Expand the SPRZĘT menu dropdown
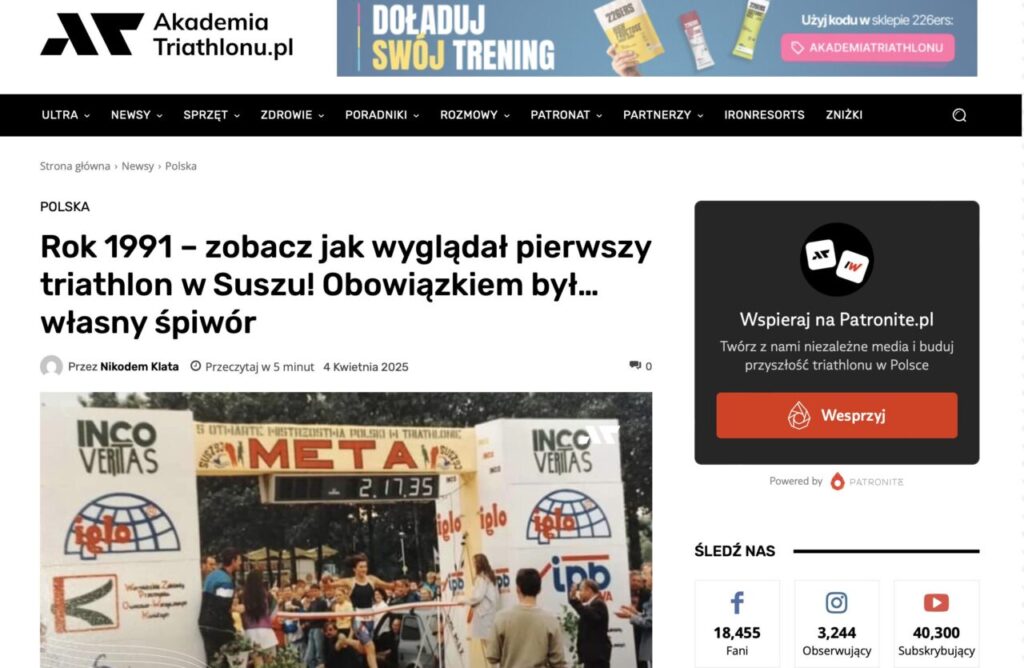The image size is (1024, 668). click(212, 115)
